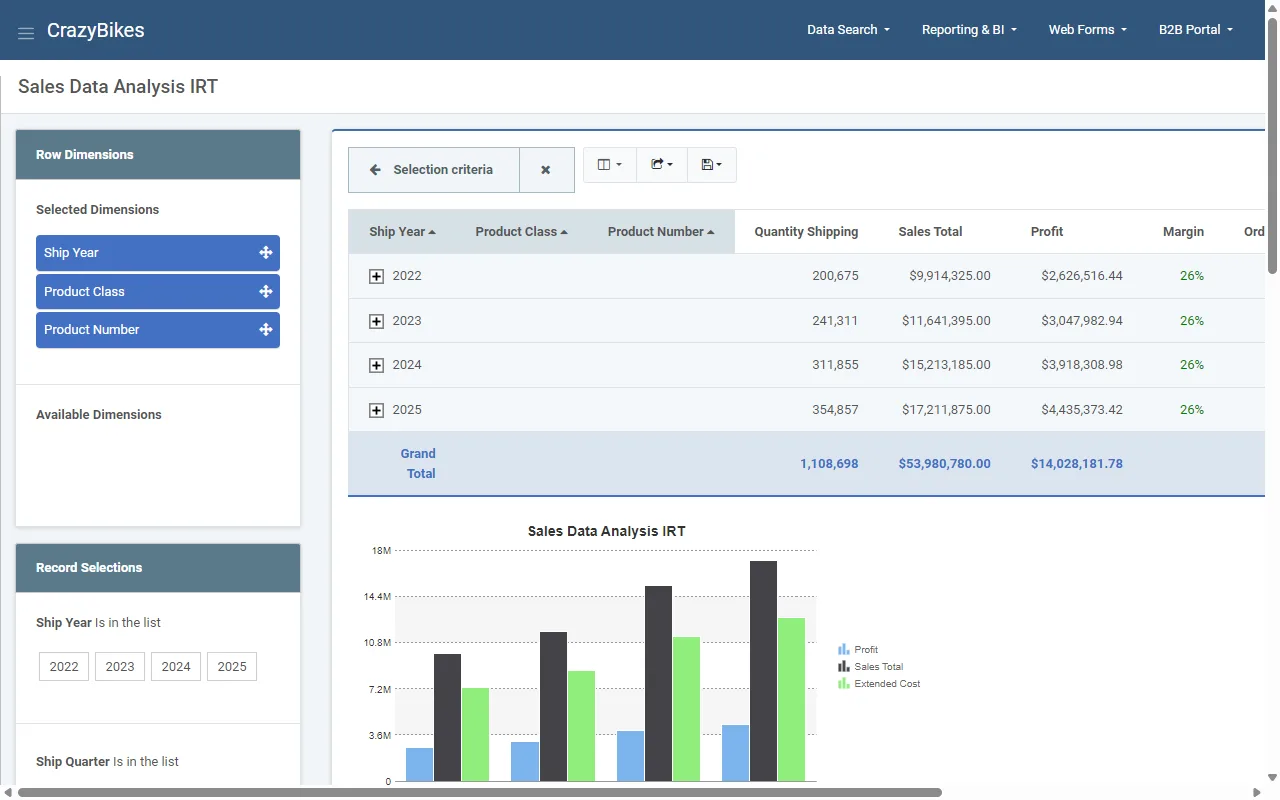Screen dimensions: 1280x800
Task: Open the Data Search menu
Action: click(x=848, y=30)
